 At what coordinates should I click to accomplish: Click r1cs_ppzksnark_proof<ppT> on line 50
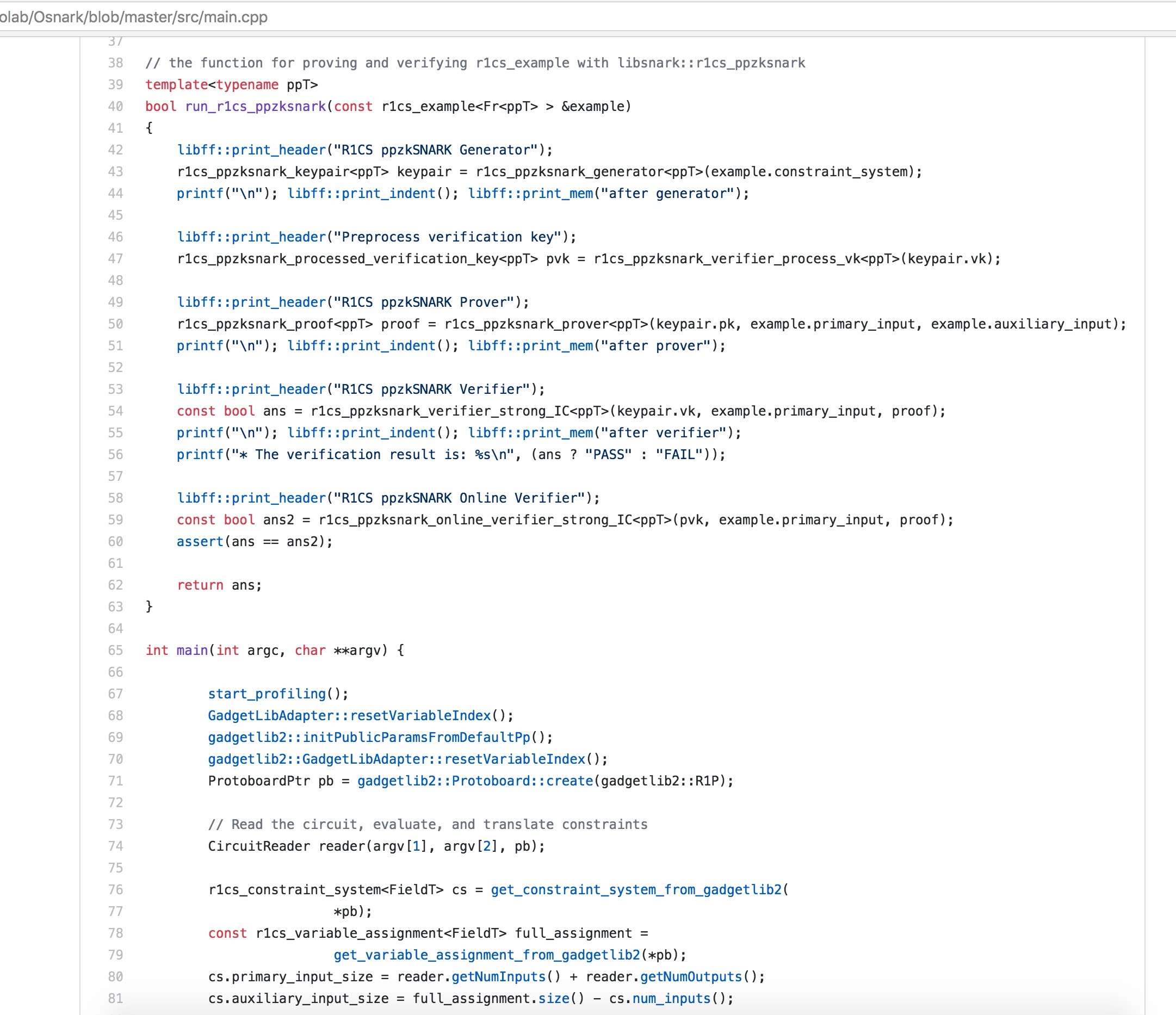pyautogui.click(x=275, y=324)
